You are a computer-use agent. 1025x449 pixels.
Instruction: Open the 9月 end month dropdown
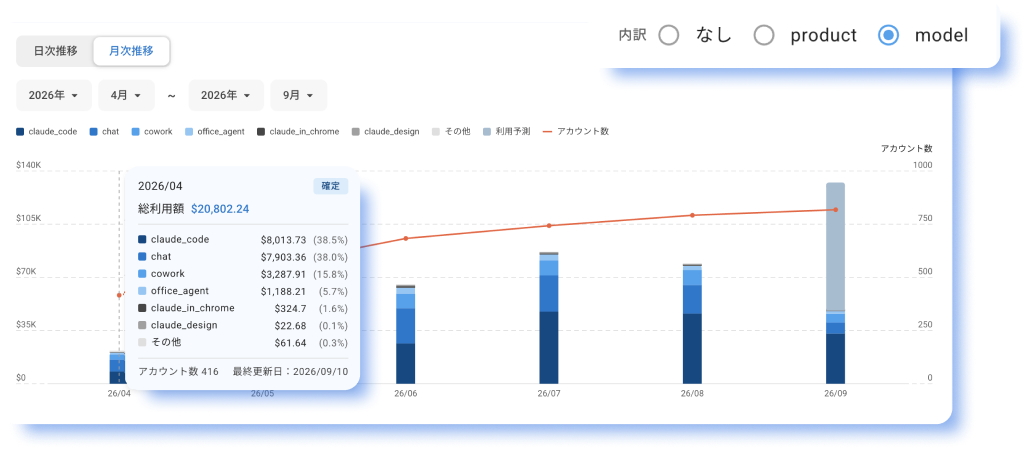(299, 95)
